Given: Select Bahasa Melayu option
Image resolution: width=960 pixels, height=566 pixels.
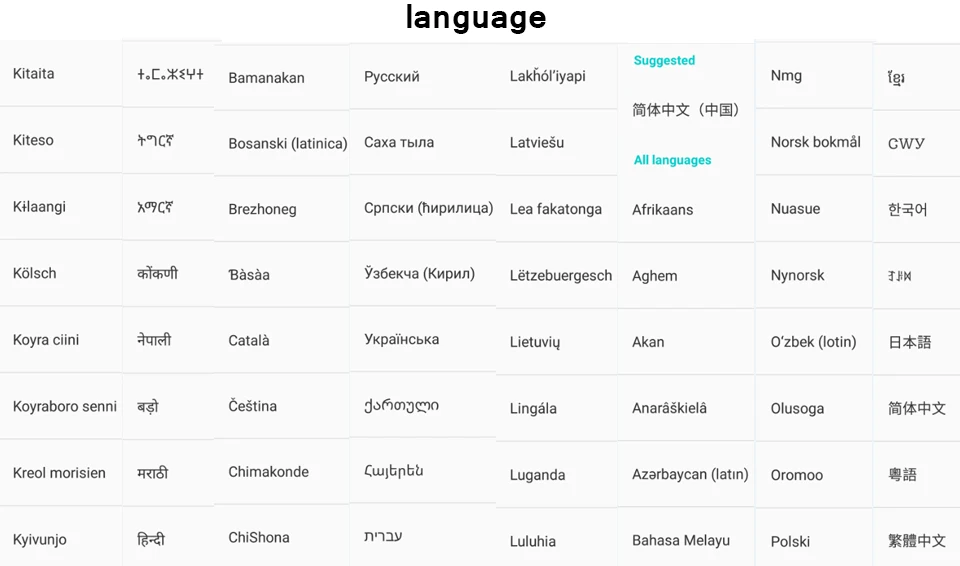Looking at the screenshot, I should click(681, 540).
